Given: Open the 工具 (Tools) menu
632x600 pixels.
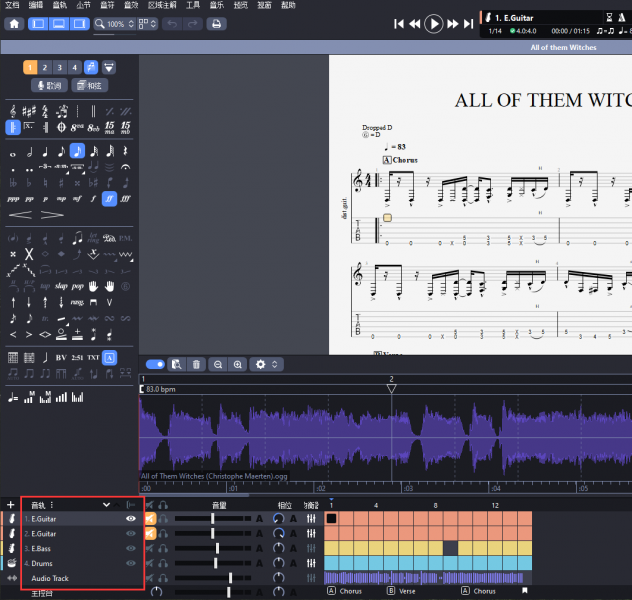Looking at the screenshot, I should (192, 5).
